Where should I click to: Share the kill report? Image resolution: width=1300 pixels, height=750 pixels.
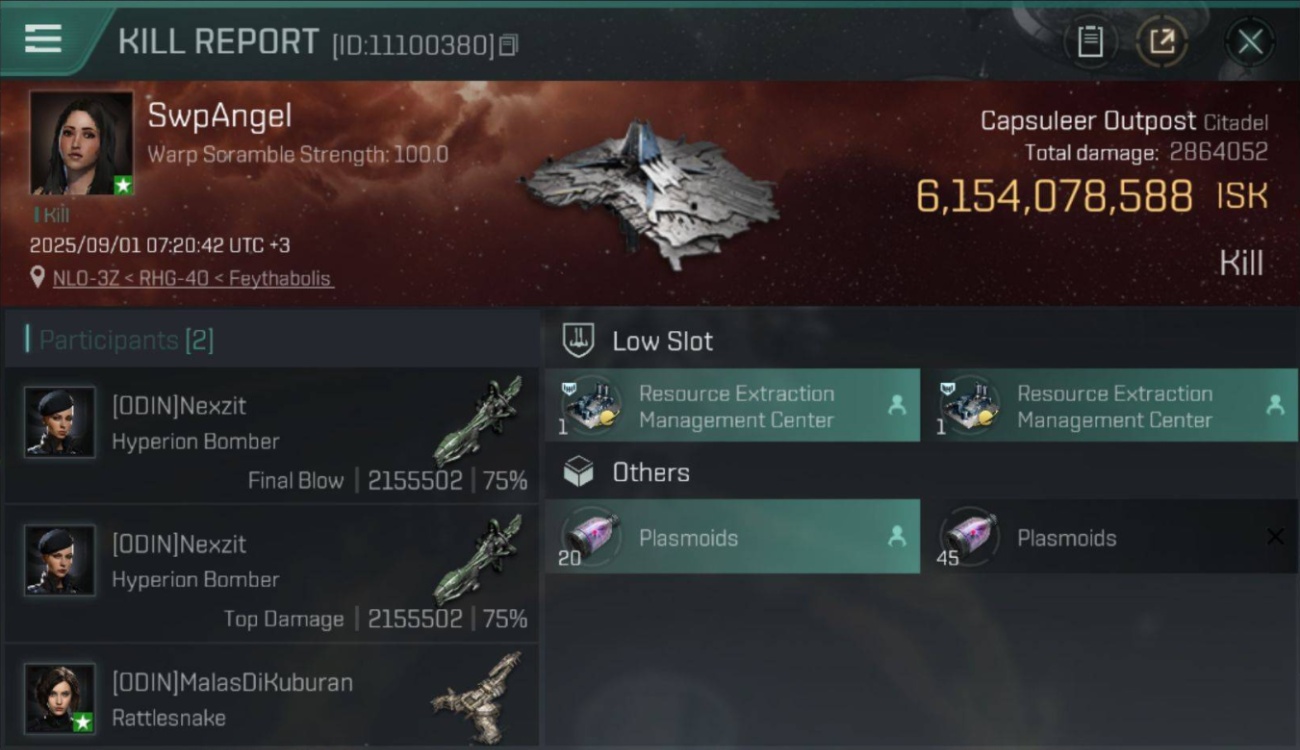1162,42
